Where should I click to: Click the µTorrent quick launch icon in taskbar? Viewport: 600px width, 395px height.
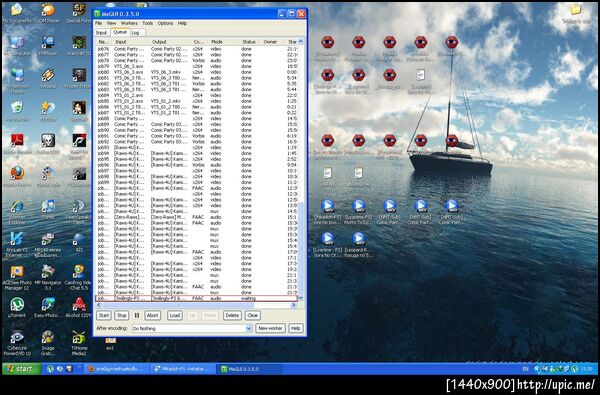(50, 369)
